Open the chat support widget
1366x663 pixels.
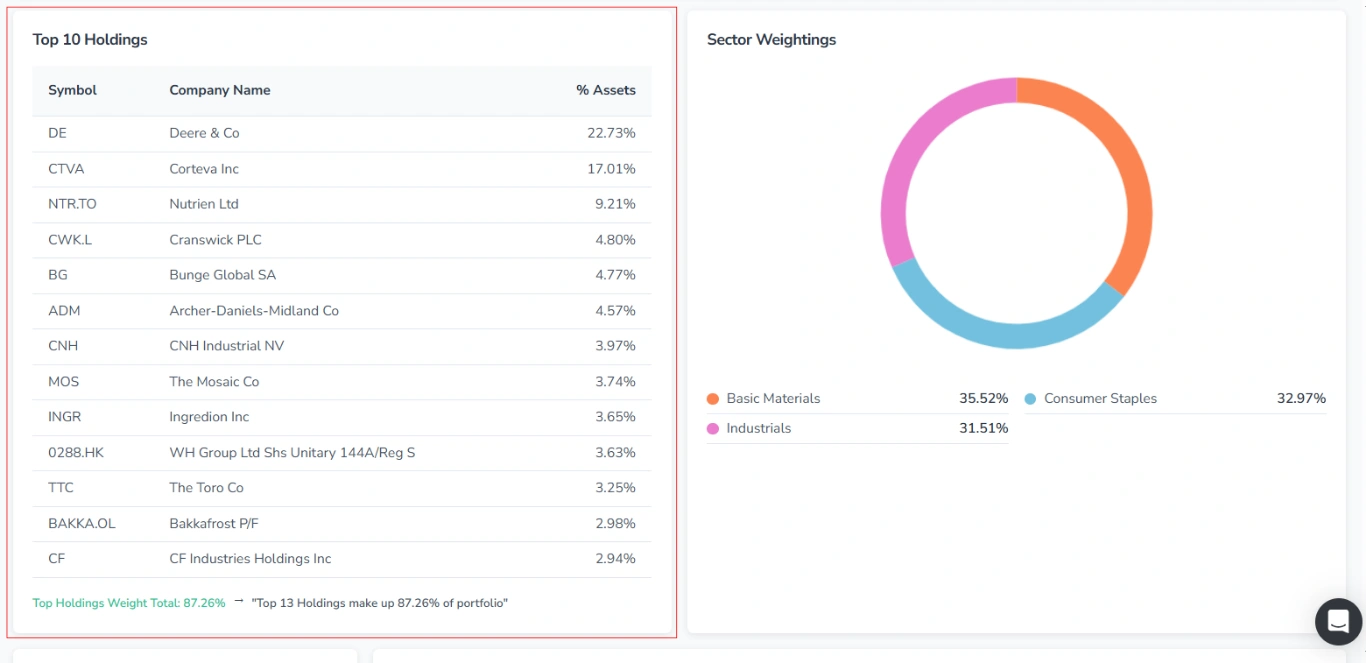(x=1338, y=622)
